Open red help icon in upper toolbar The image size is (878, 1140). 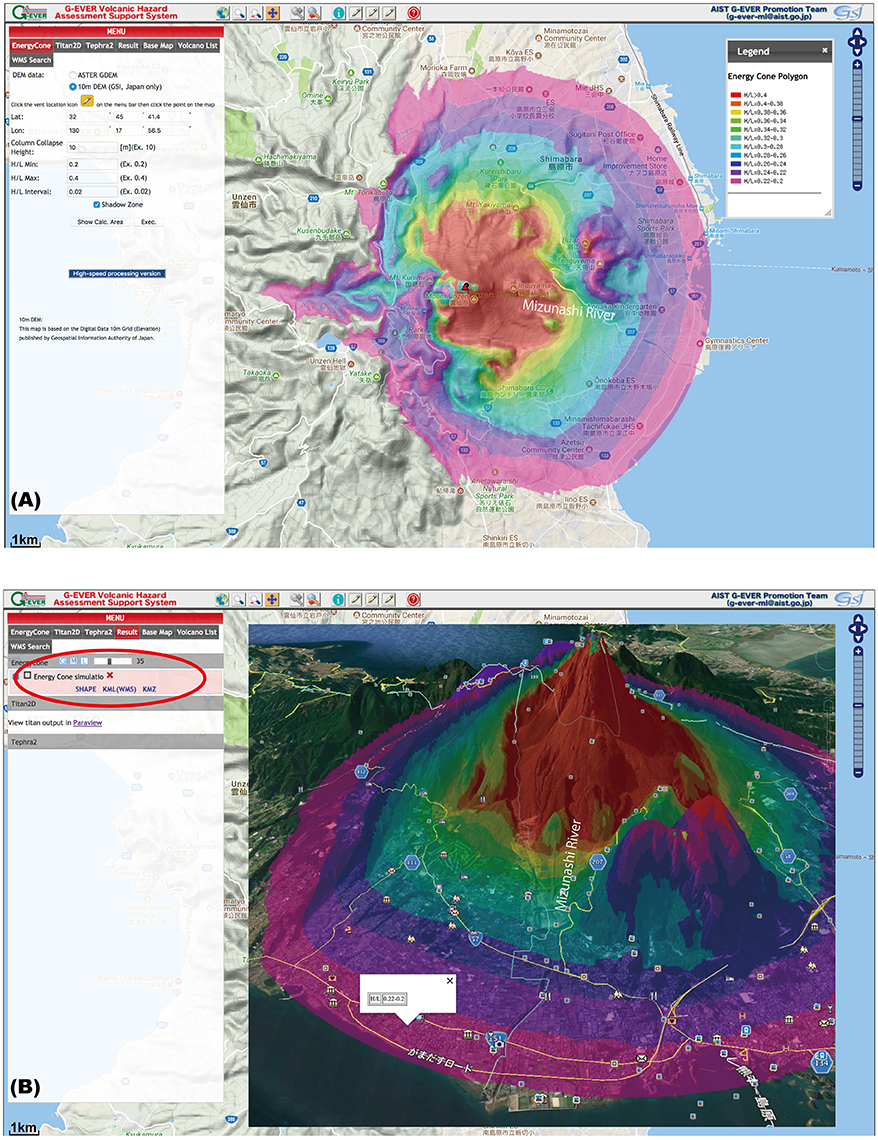[x=414, y=12]
